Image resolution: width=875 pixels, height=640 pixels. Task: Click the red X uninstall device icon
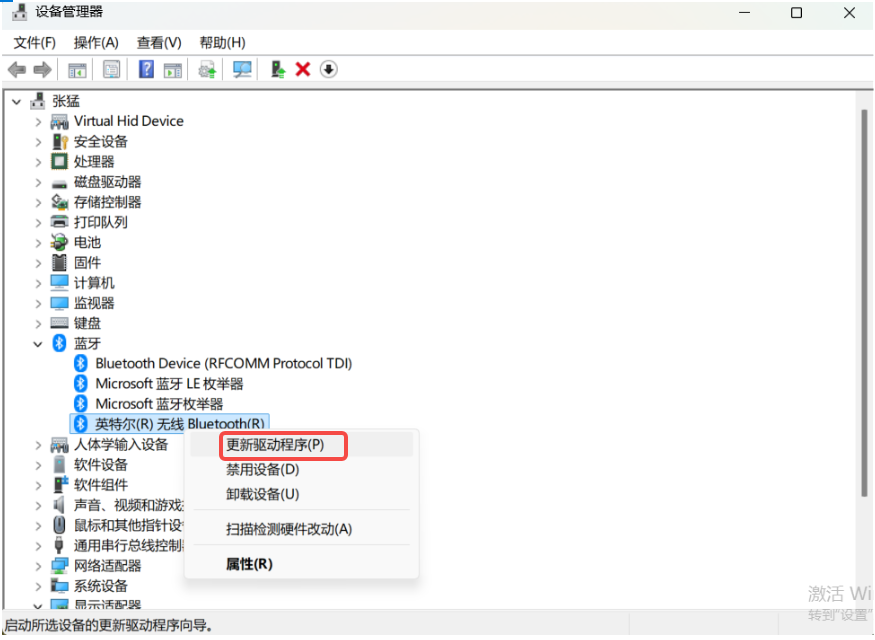click(303, 69)
